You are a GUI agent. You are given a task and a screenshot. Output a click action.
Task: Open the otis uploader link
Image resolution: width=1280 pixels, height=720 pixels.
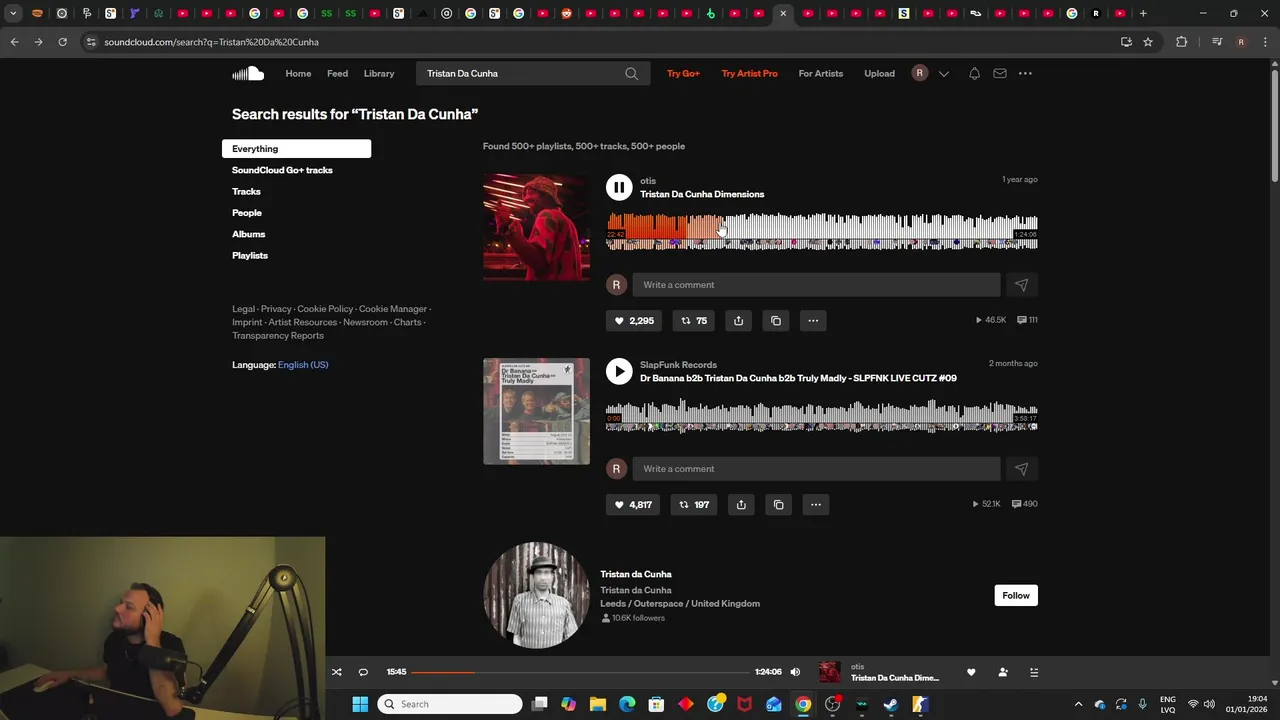(x=648, y=181)
